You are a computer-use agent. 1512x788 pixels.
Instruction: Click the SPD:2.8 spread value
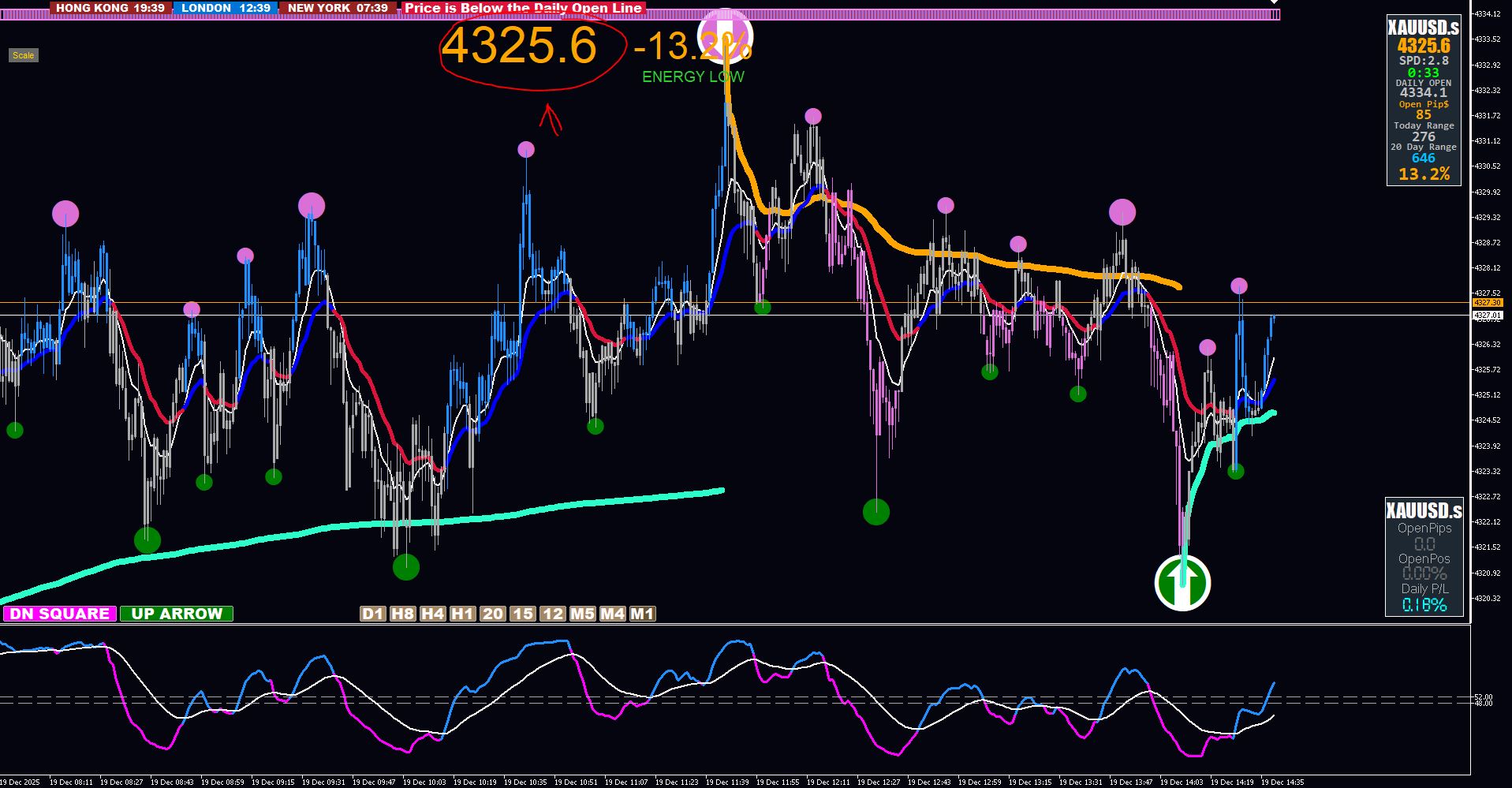click(1424, 61)
